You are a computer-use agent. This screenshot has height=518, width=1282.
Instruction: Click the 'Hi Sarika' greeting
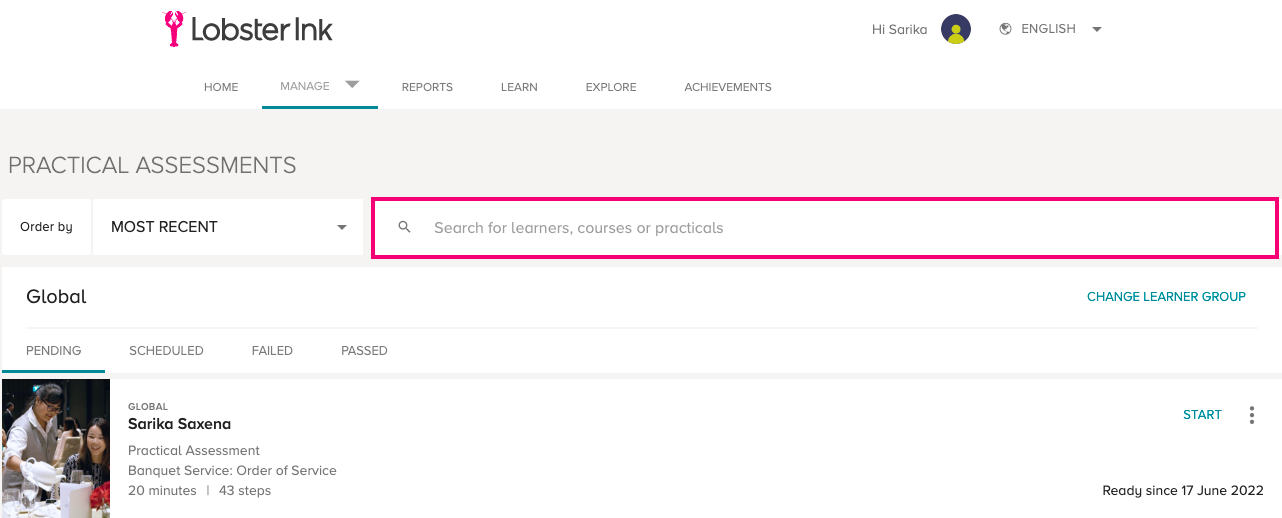(x=899, y=30)
